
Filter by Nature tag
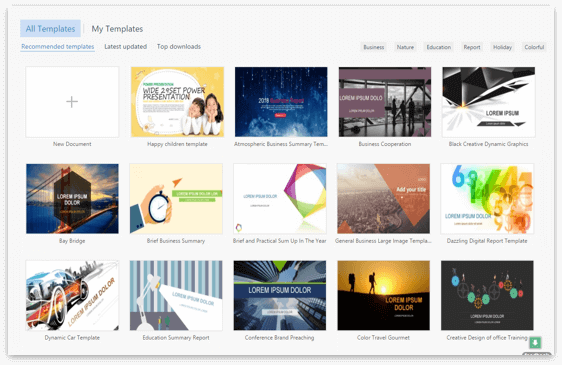[405, 47]
